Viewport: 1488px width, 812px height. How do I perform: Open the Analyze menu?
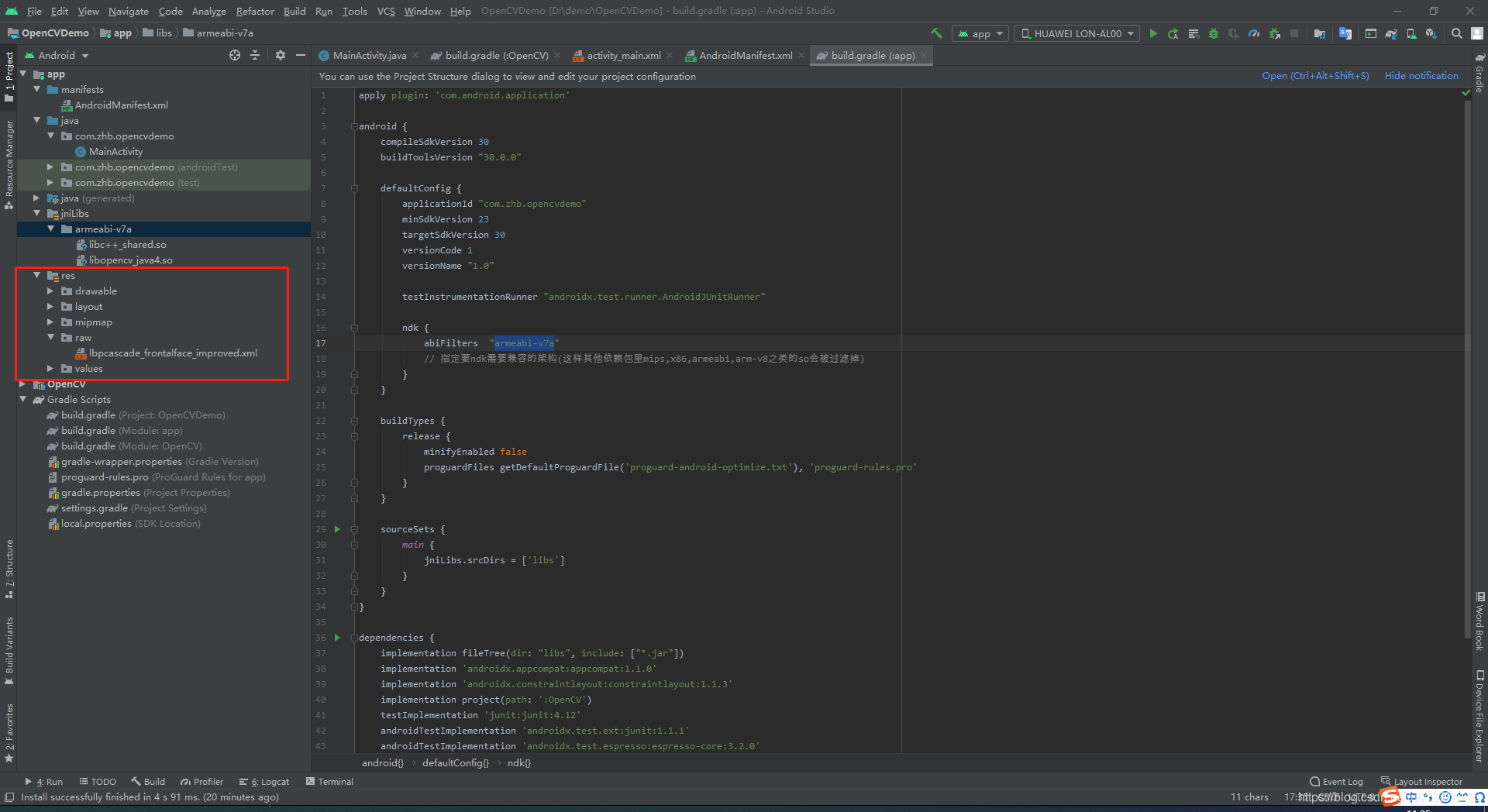coord(209,11)
